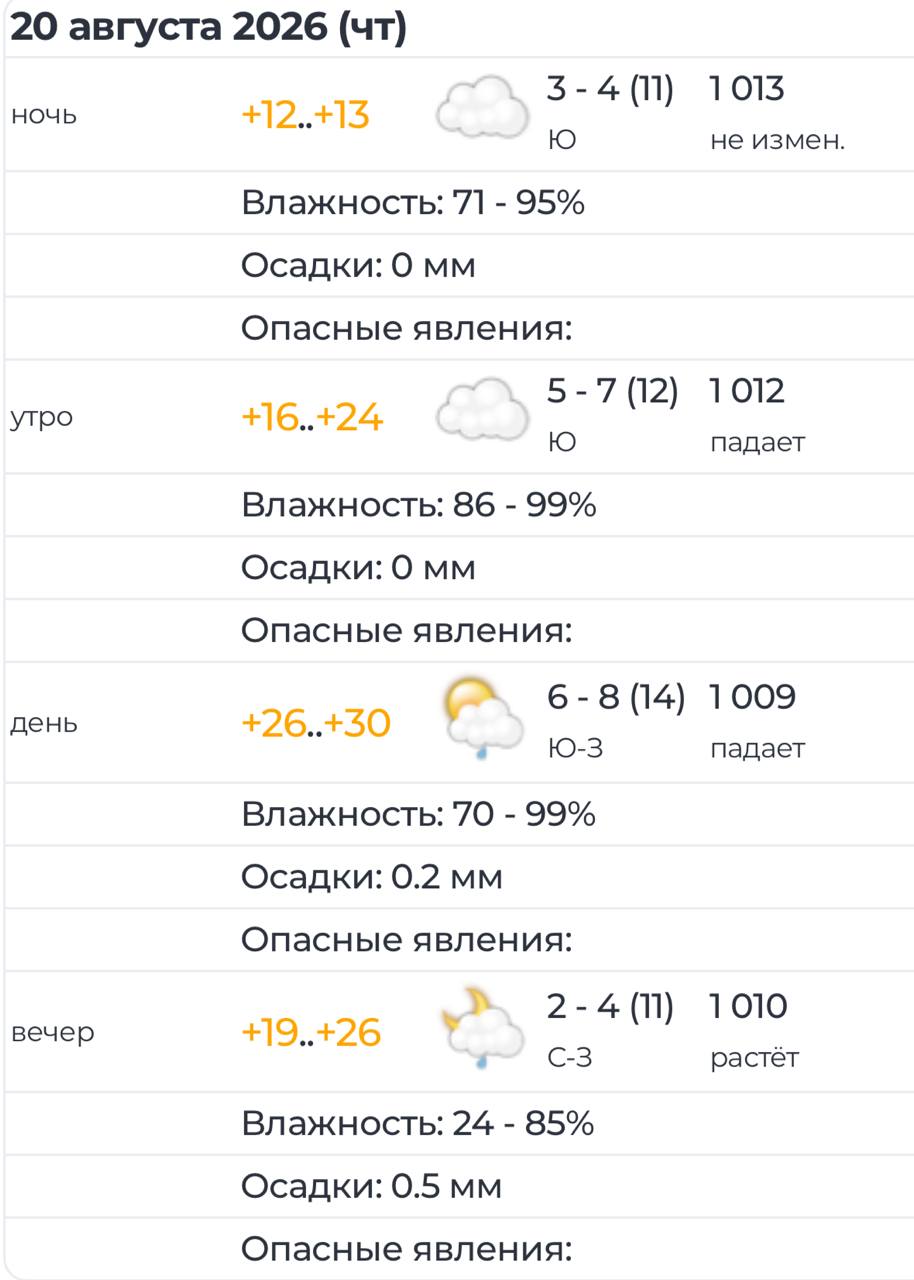Select the день time-of-day label

[43, 724]
